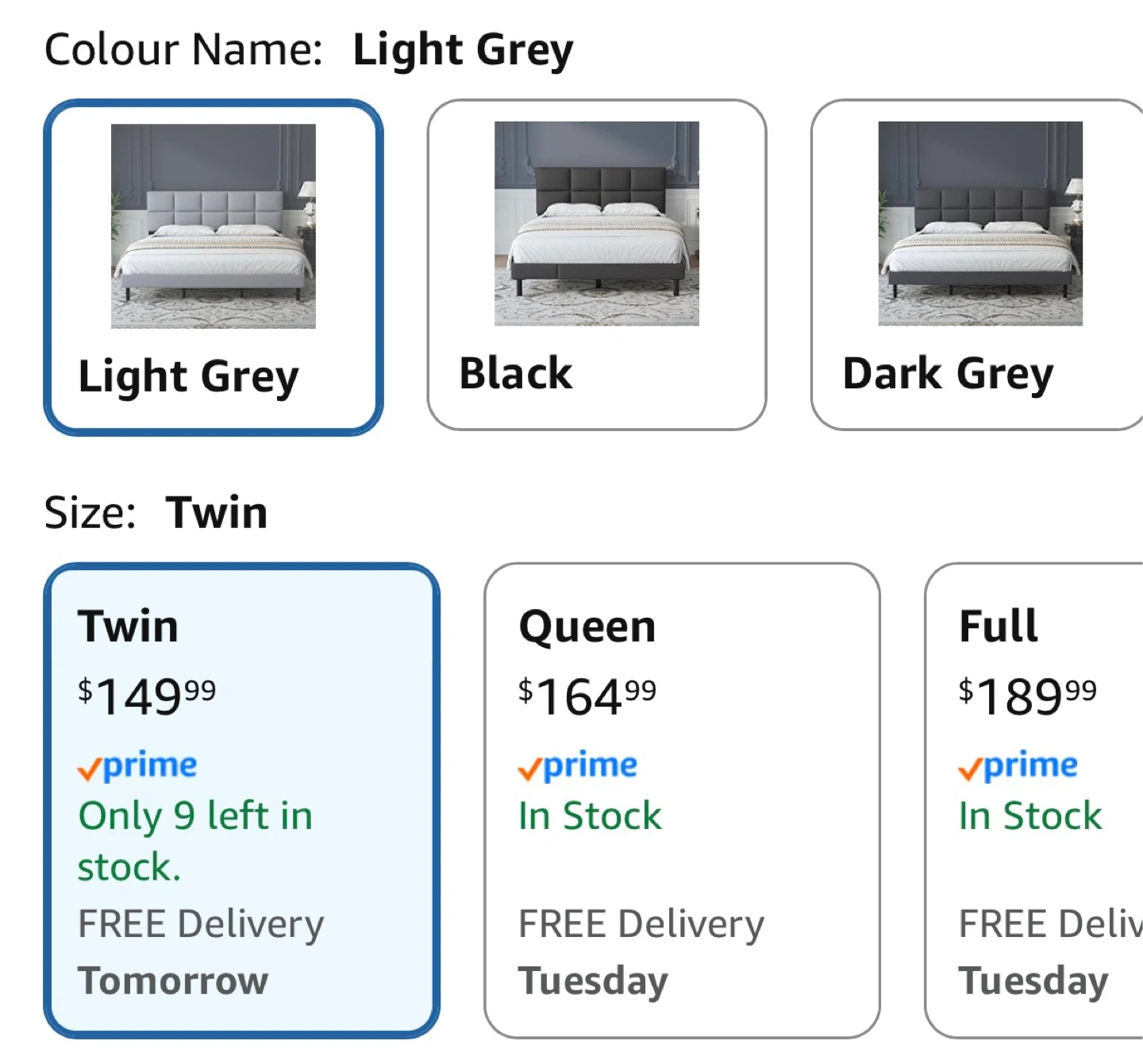Choose the Dark Grey colour label
The image size is (1143, 1064).
[x=948, y=373]
